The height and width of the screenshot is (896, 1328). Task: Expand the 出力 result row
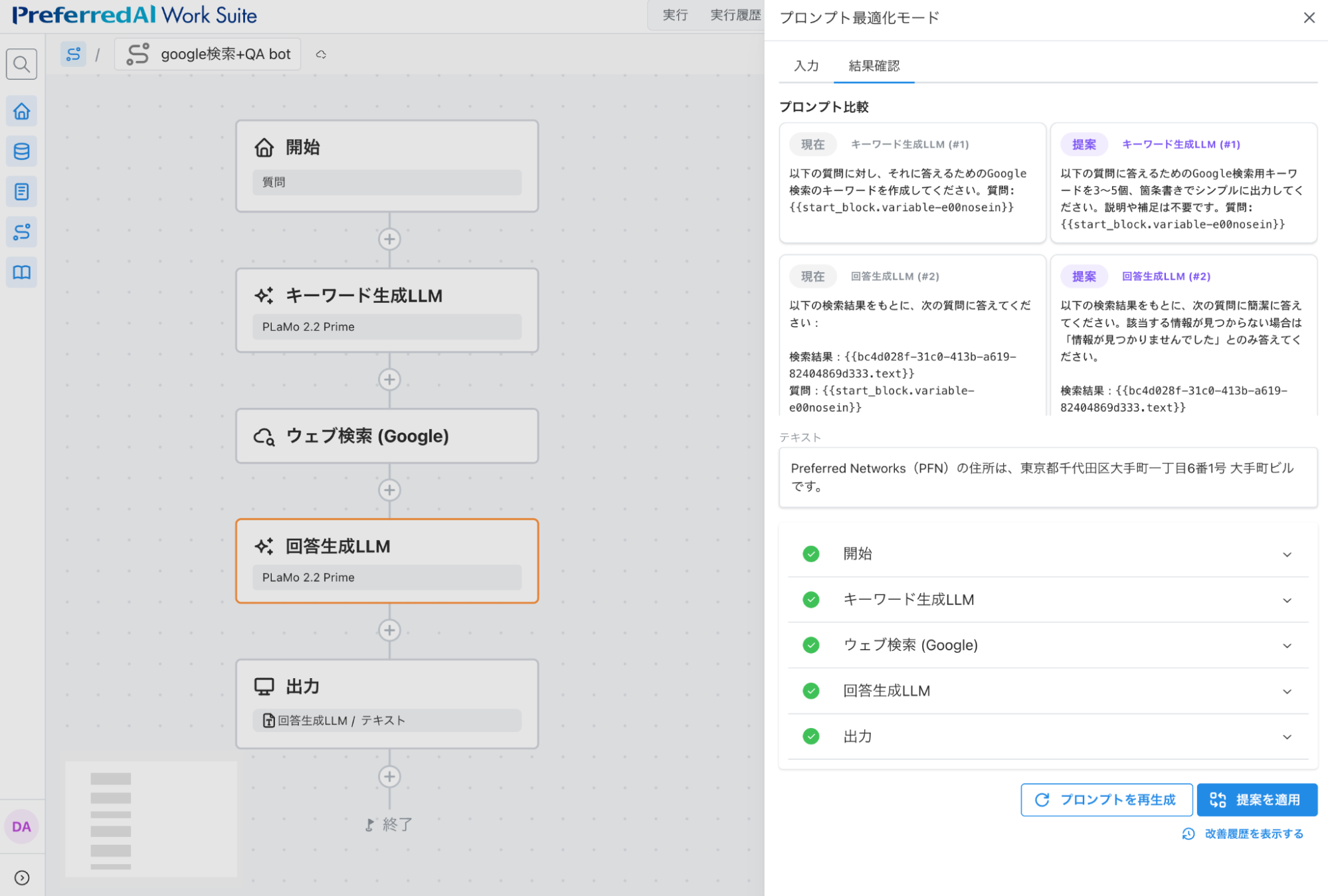tap(1286, 737)
